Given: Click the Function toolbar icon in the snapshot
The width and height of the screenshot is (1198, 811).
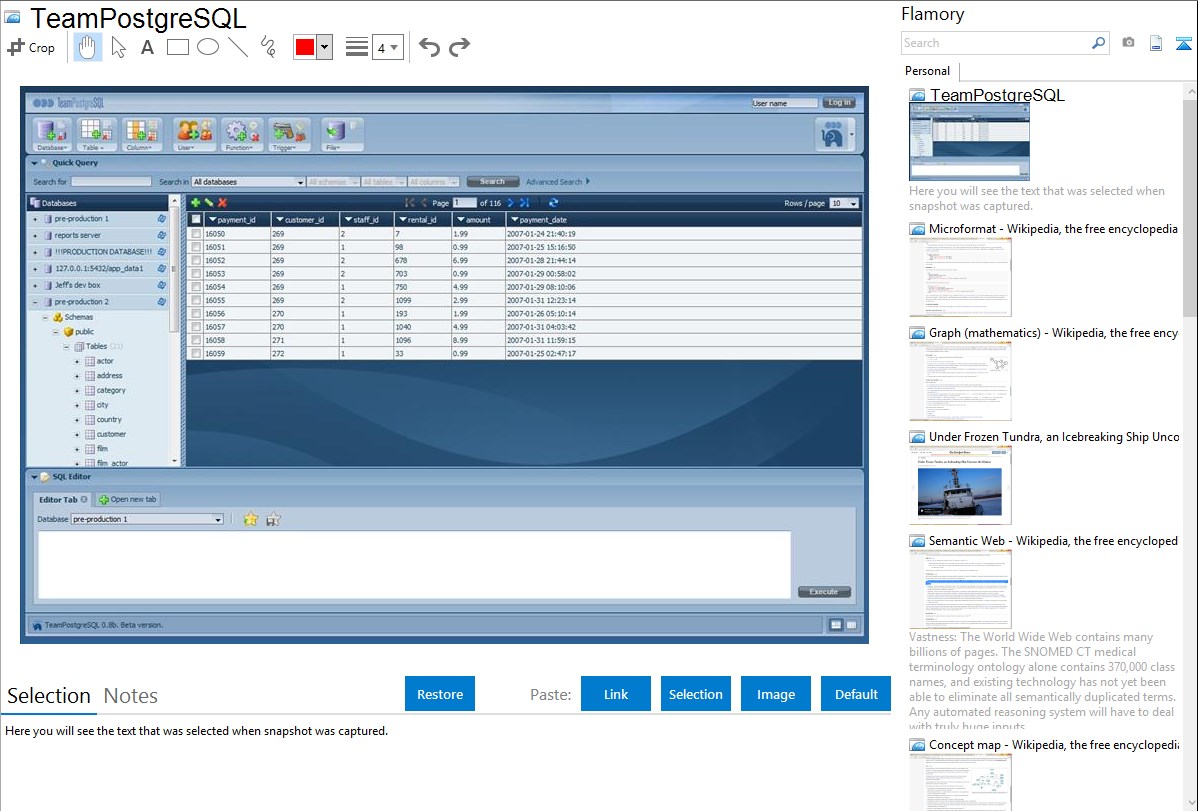Looking at the screenshot, I should [241, 135].
